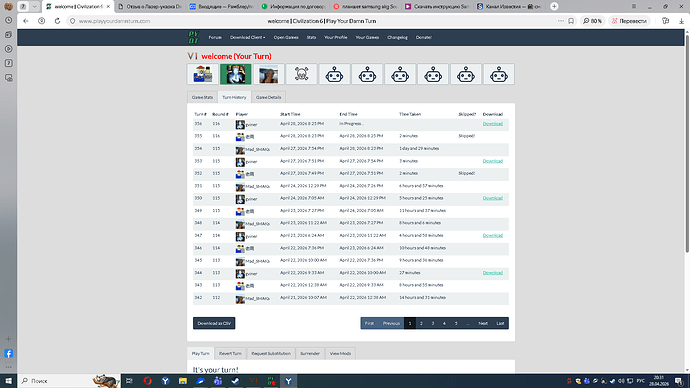Open the Surrender tab
Screen dimensions: 690x388
(310, 353)
